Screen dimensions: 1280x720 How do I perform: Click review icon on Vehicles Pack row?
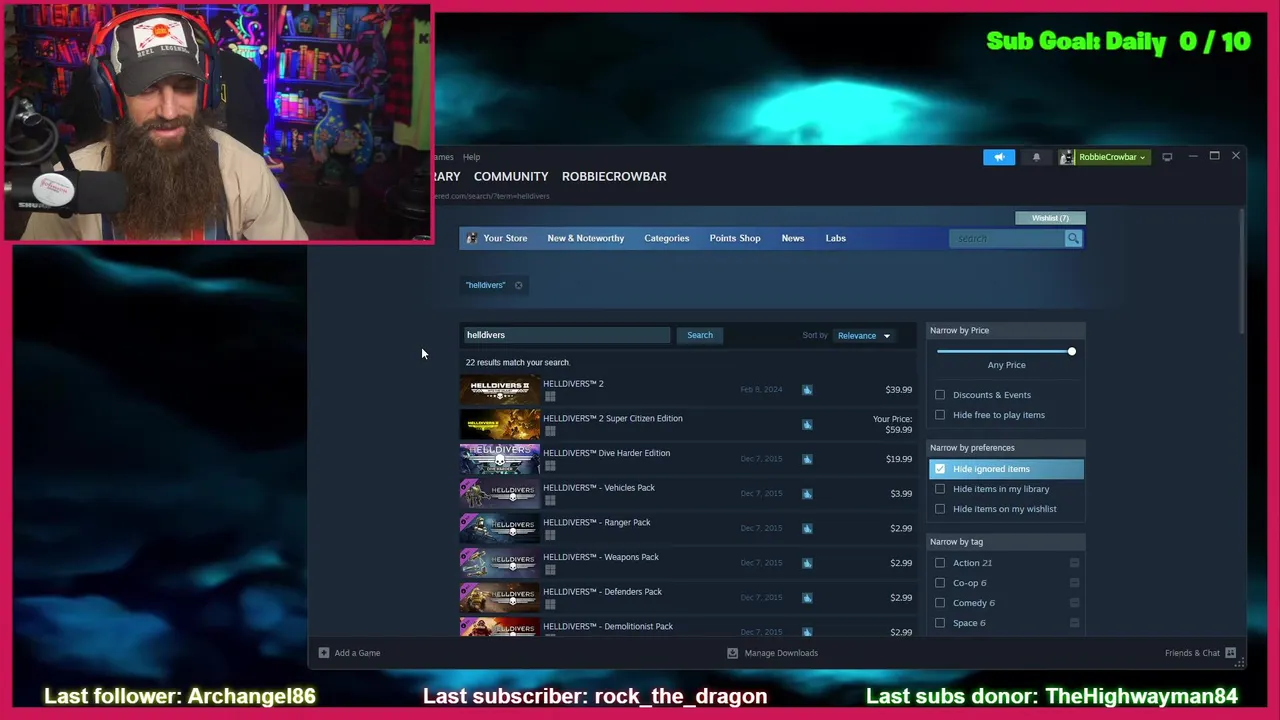coord(807,494)
